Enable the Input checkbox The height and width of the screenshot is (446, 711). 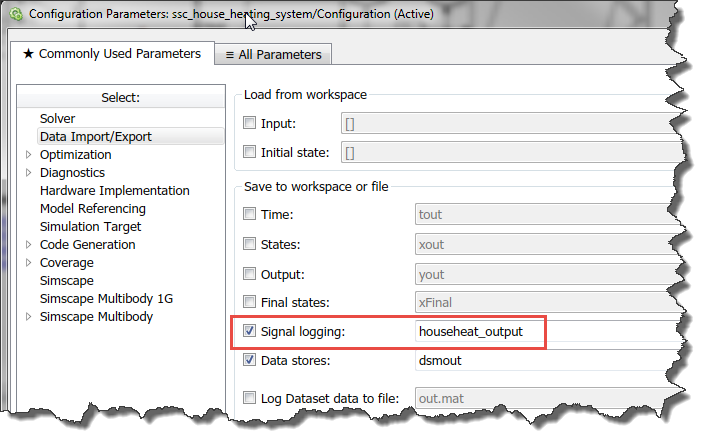(251, 124)
